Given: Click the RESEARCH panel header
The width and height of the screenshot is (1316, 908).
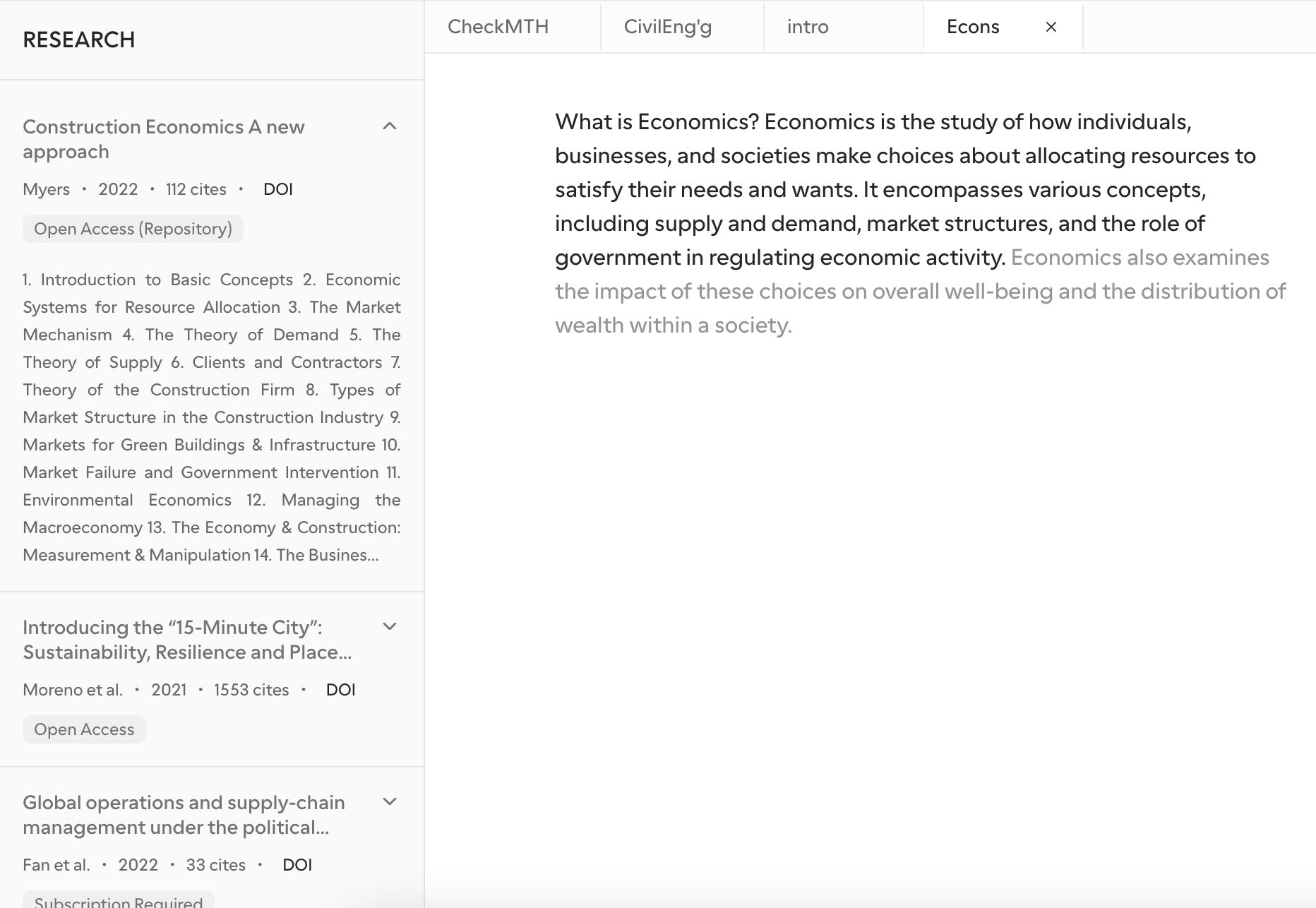Looking at the screenshot, I should coord(78,40).
